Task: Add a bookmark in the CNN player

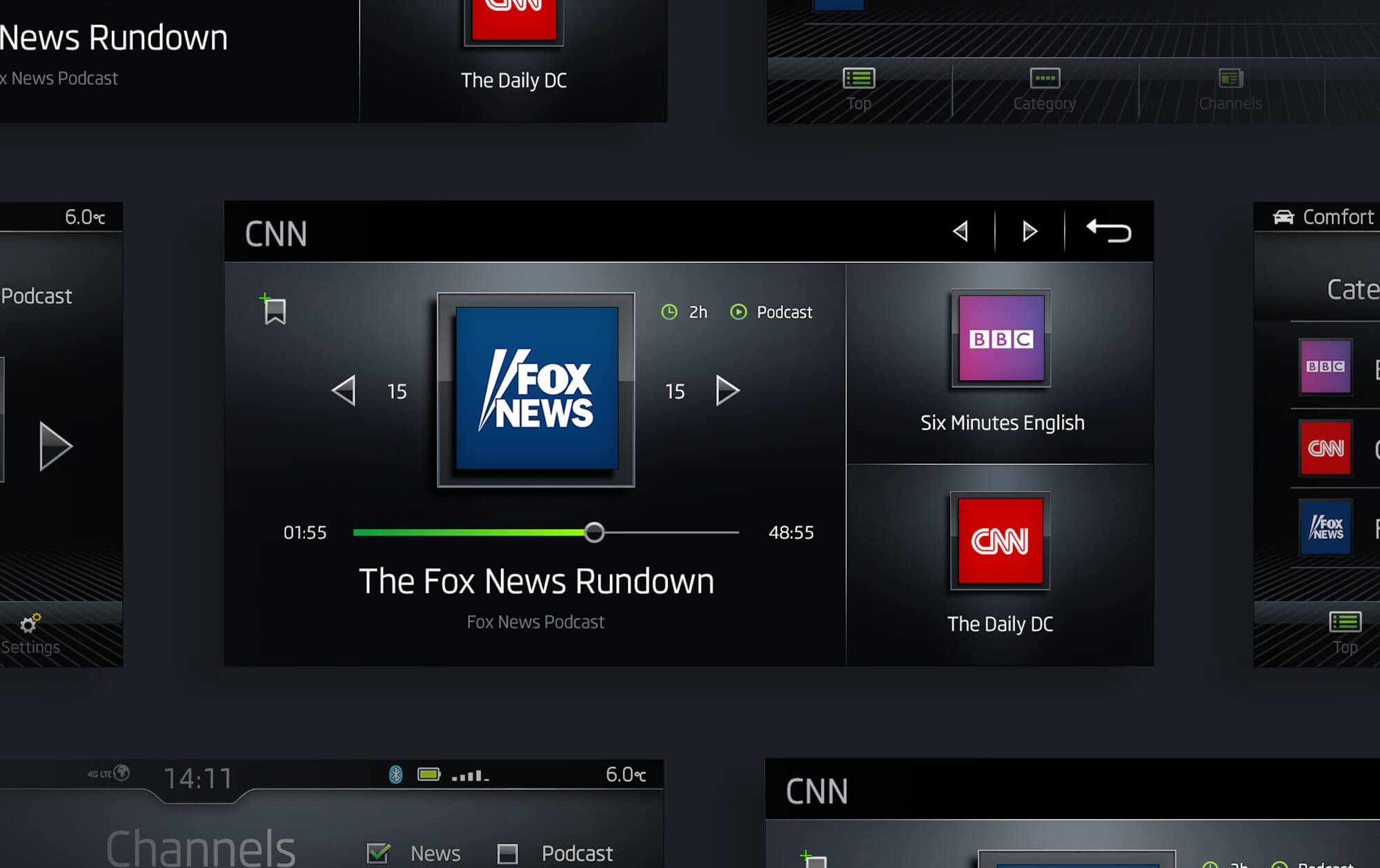Action: 274,310
